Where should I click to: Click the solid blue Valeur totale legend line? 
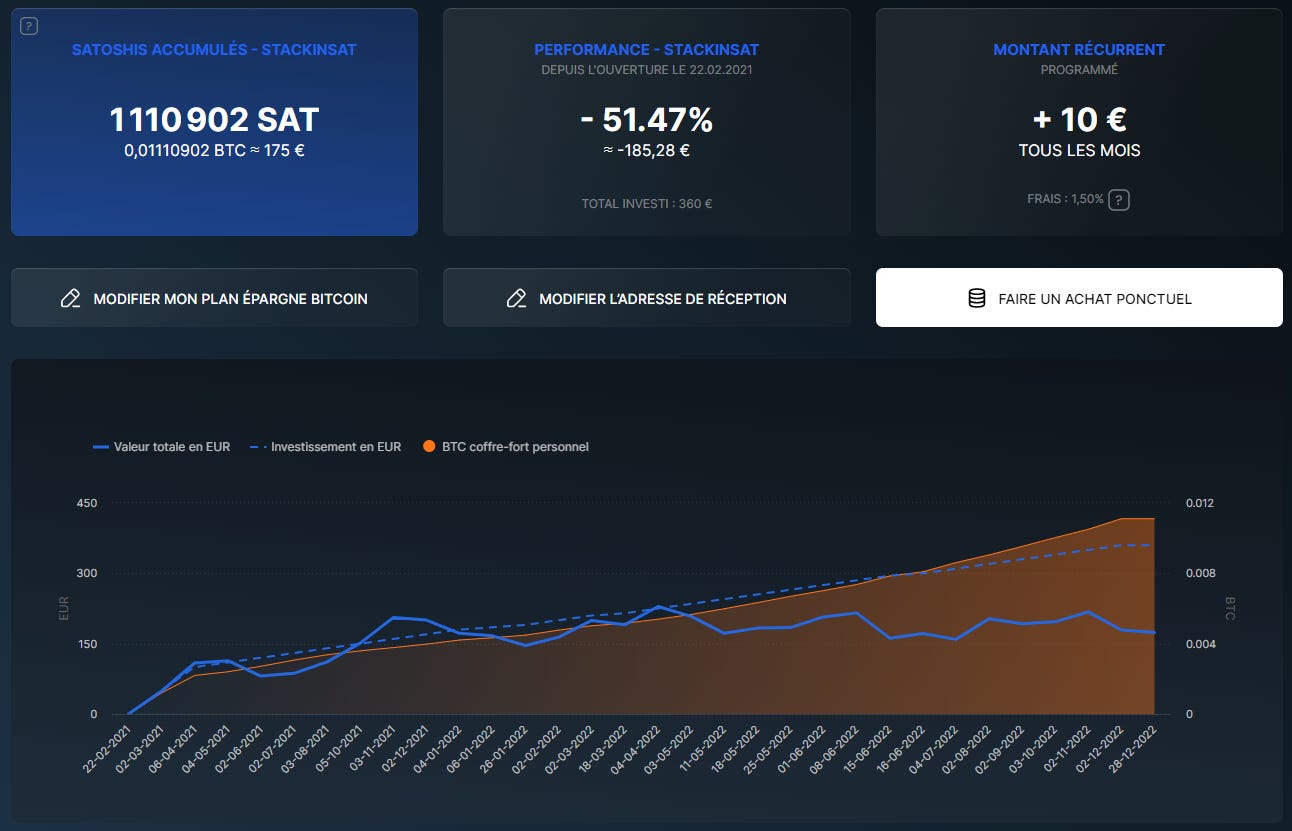click(100, 447)
